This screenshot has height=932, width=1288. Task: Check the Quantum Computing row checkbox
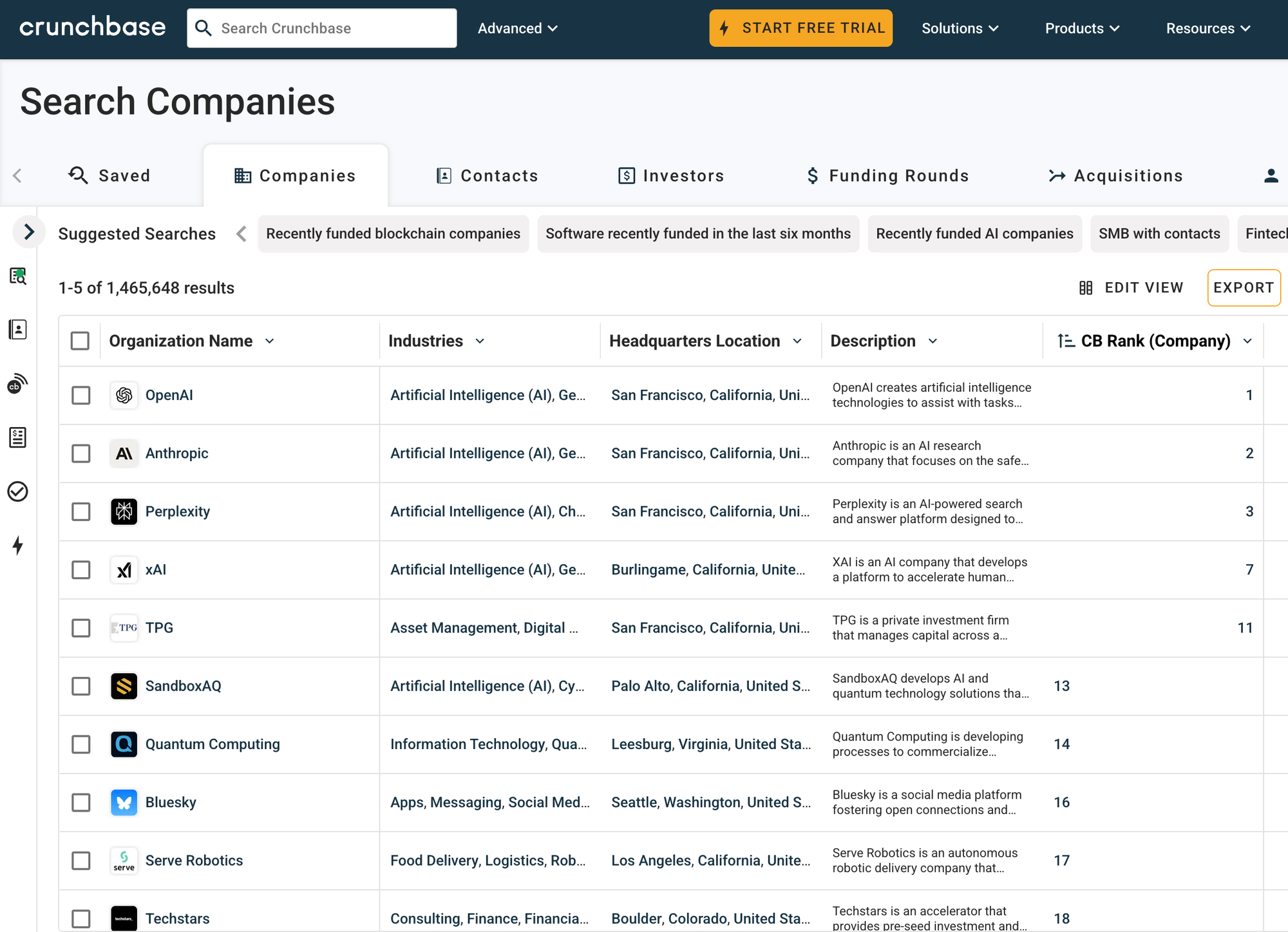point(81,745)
